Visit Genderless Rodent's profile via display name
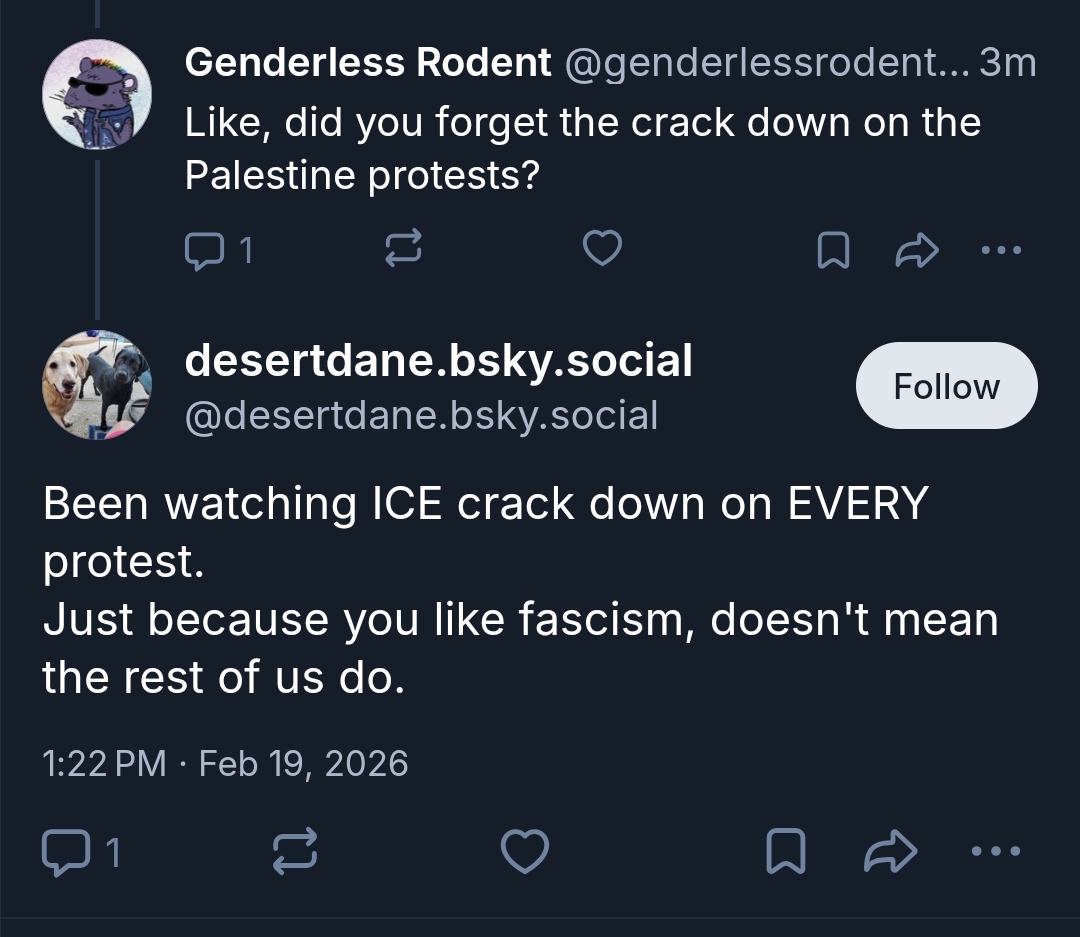This screenshot has width=1080, height=937. [367, 64]
